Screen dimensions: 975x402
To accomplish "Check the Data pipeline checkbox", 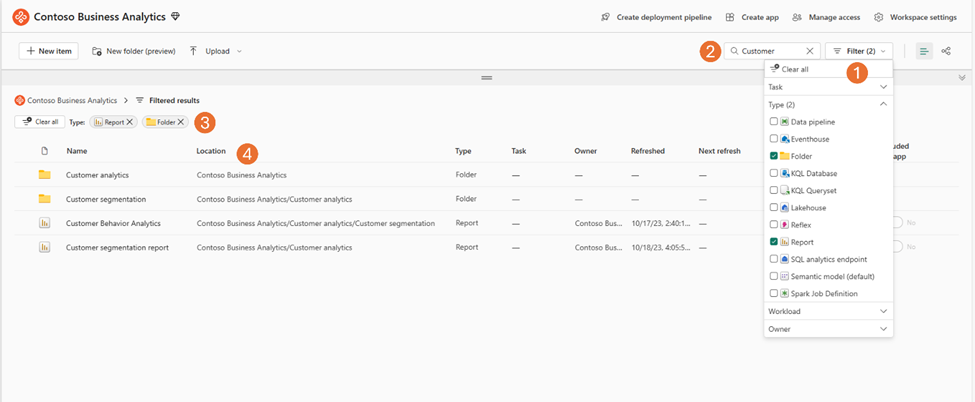I will click(774, 121).
